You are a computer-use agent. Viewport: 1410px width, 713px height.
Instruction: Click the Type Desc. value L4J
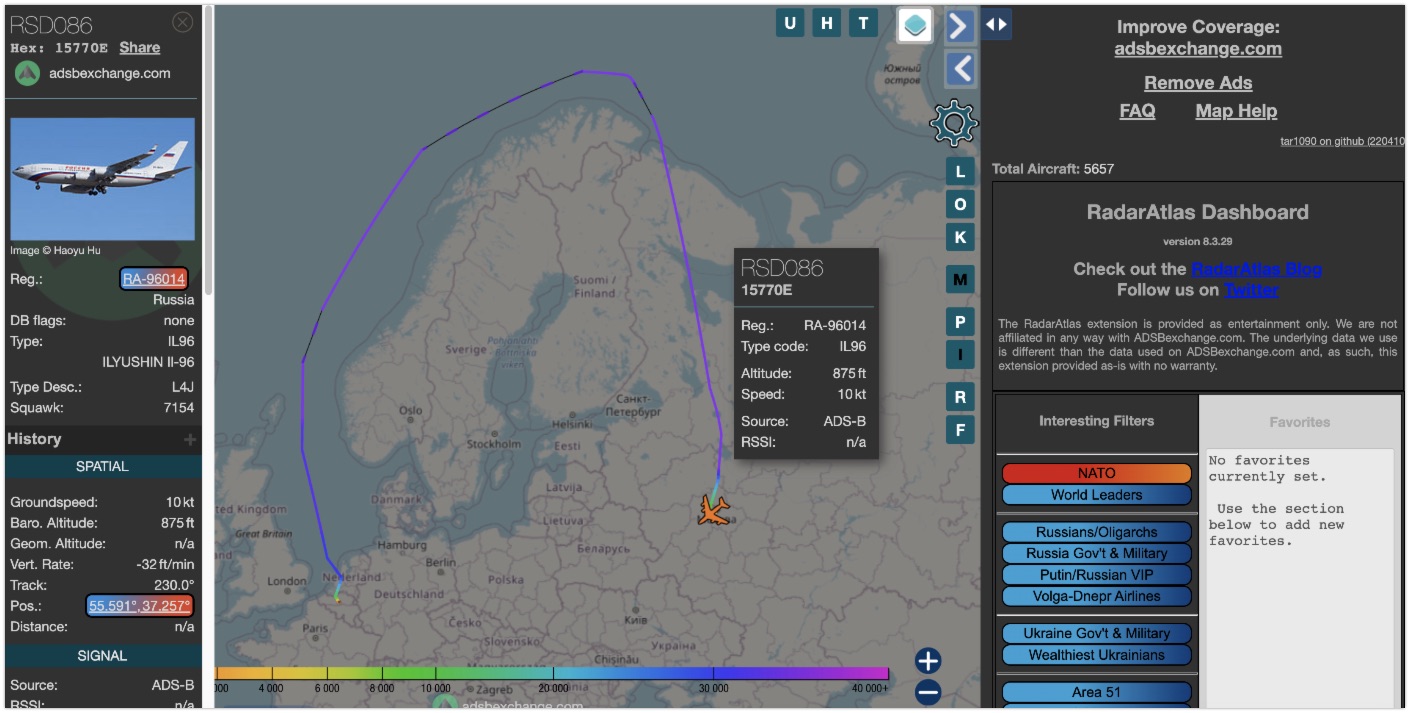click(x=183, y=387)
